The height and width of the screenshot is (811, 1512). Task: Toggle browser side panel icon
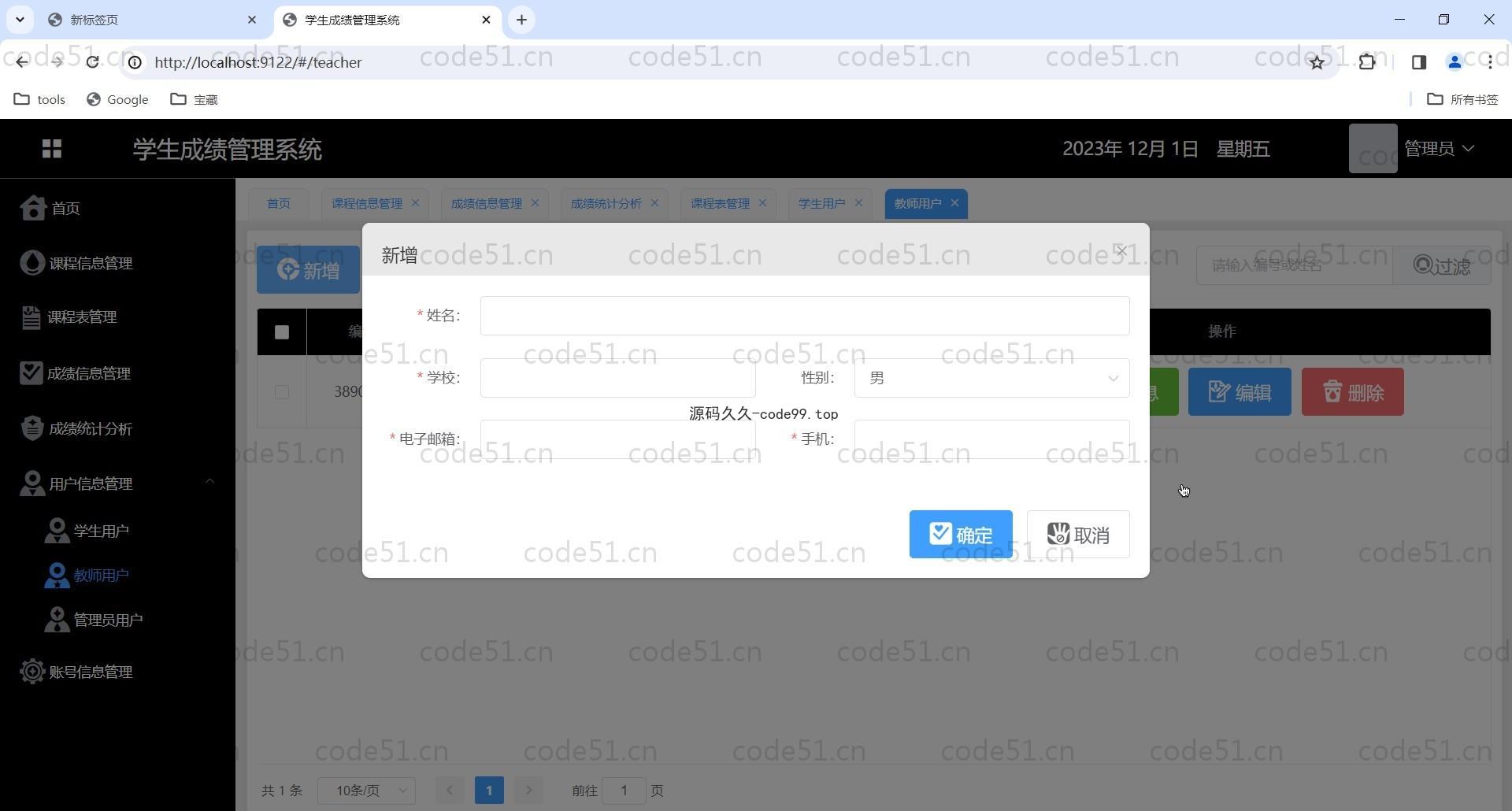tap(1419, 62)
